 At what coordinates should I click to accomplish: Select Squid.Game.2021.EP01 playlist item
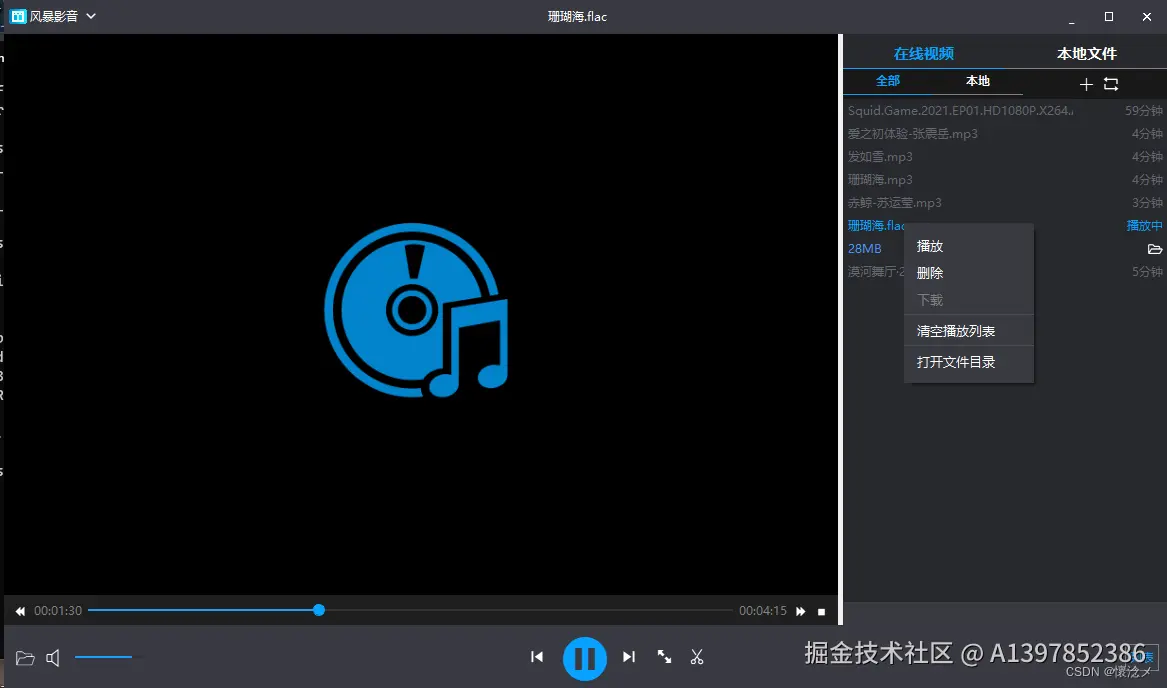1005,110
